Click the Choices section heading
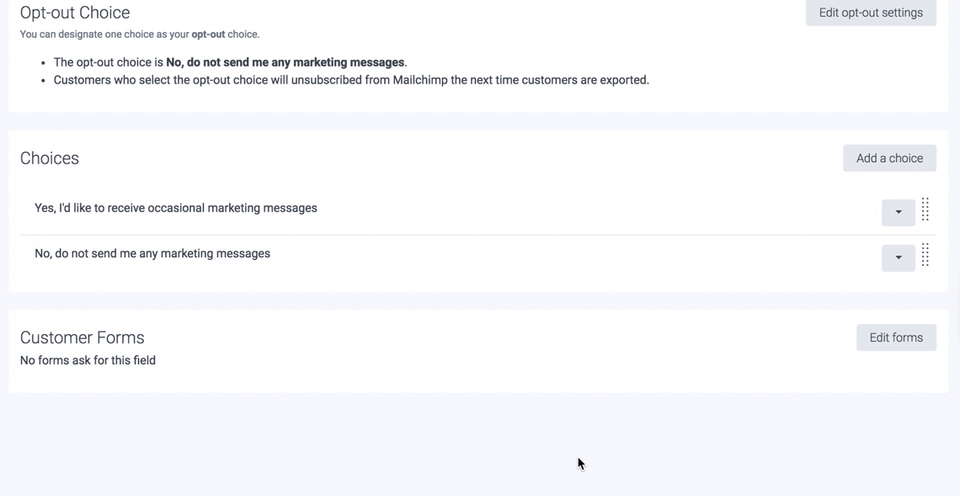Screen dimensions: 960x496 [49, 158]
